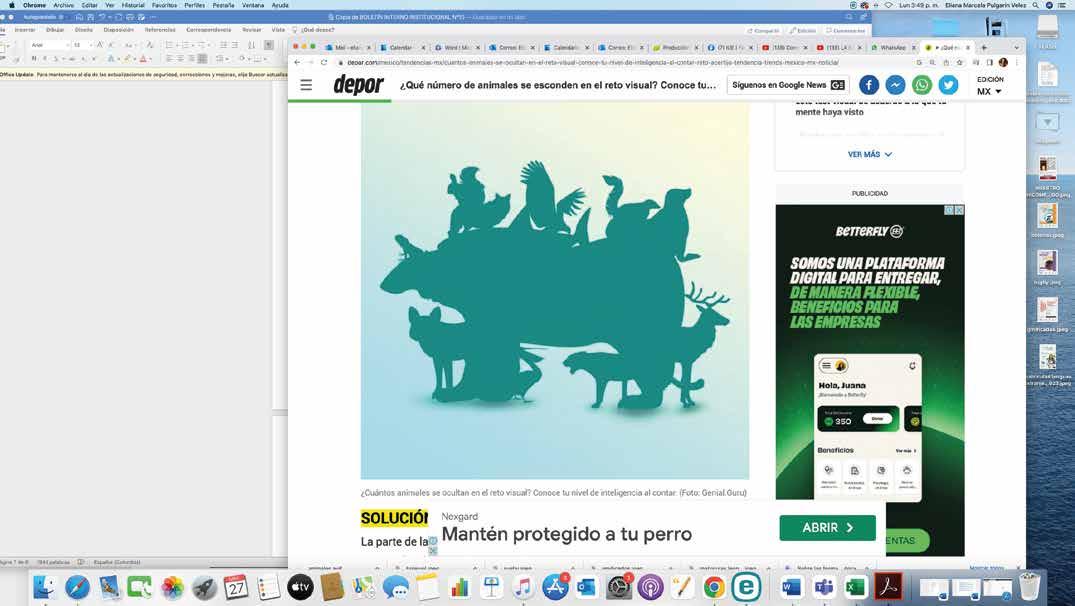This screenshot has width=1075, height=606.
Task: Open Microsoft Word in the Dock
Action: tap(791, 587)
